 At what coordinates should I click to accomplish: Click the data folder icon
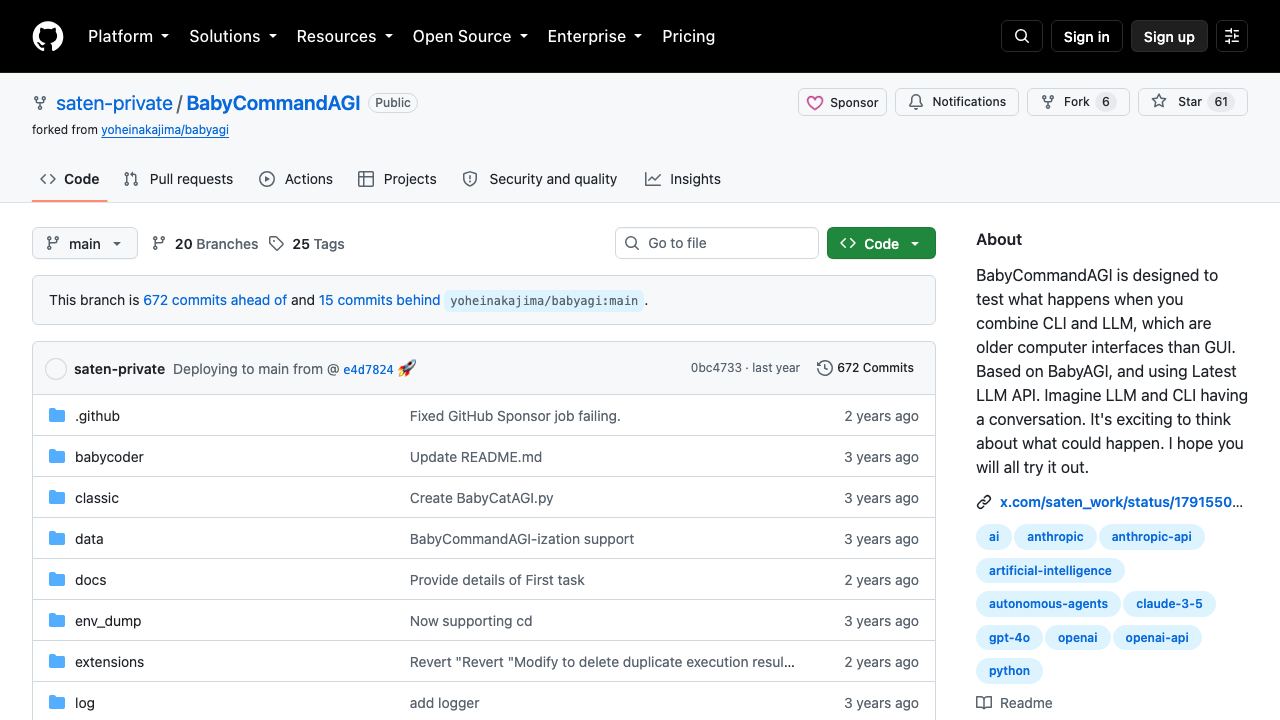click(x=57, y=539)
